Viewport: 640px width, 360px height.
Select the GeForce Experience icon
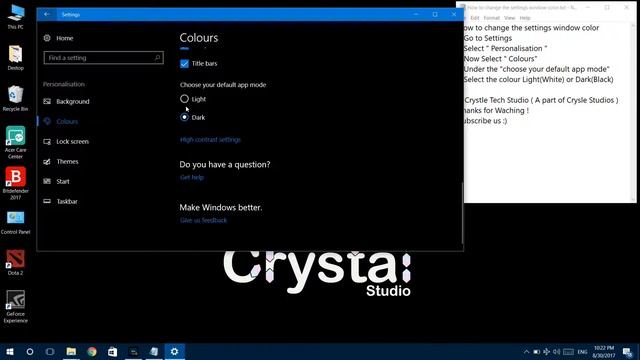click(16, 307)
